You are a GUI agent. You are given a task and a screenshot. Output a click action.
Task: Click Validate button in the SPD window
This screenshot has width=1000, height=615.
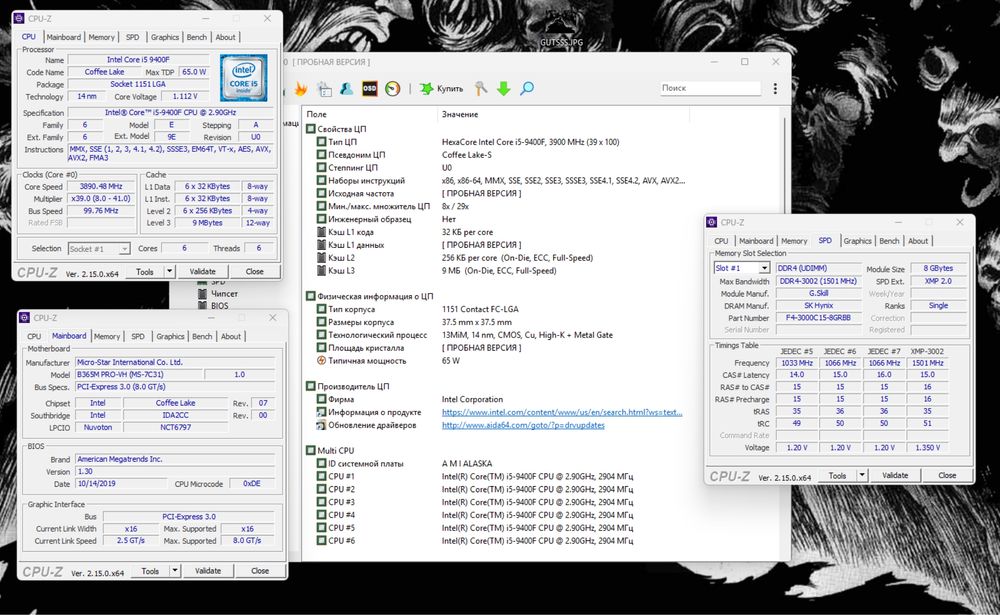(x=895, y=476)
